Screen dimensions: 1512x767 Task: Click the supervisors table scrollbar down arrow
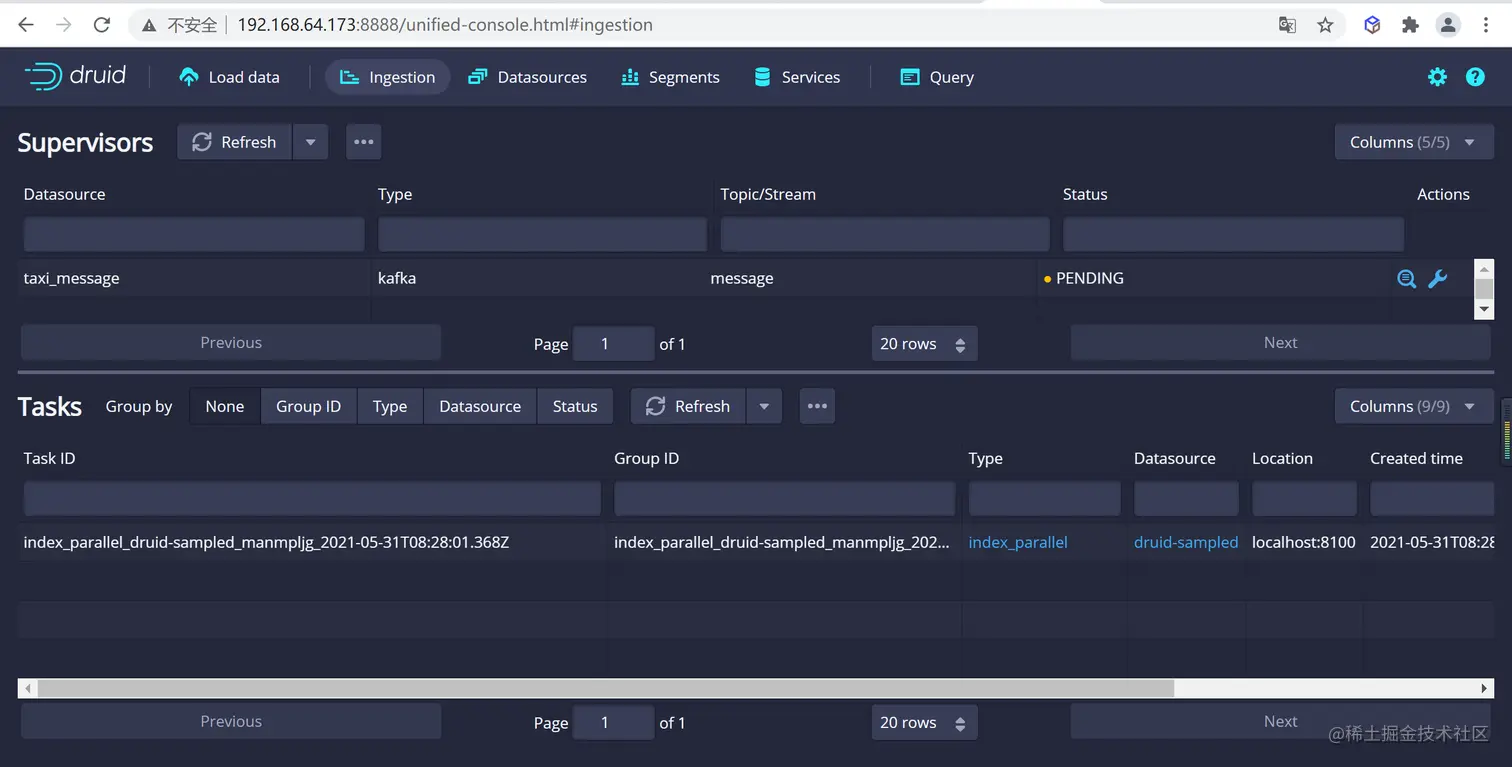(1484, 310)
